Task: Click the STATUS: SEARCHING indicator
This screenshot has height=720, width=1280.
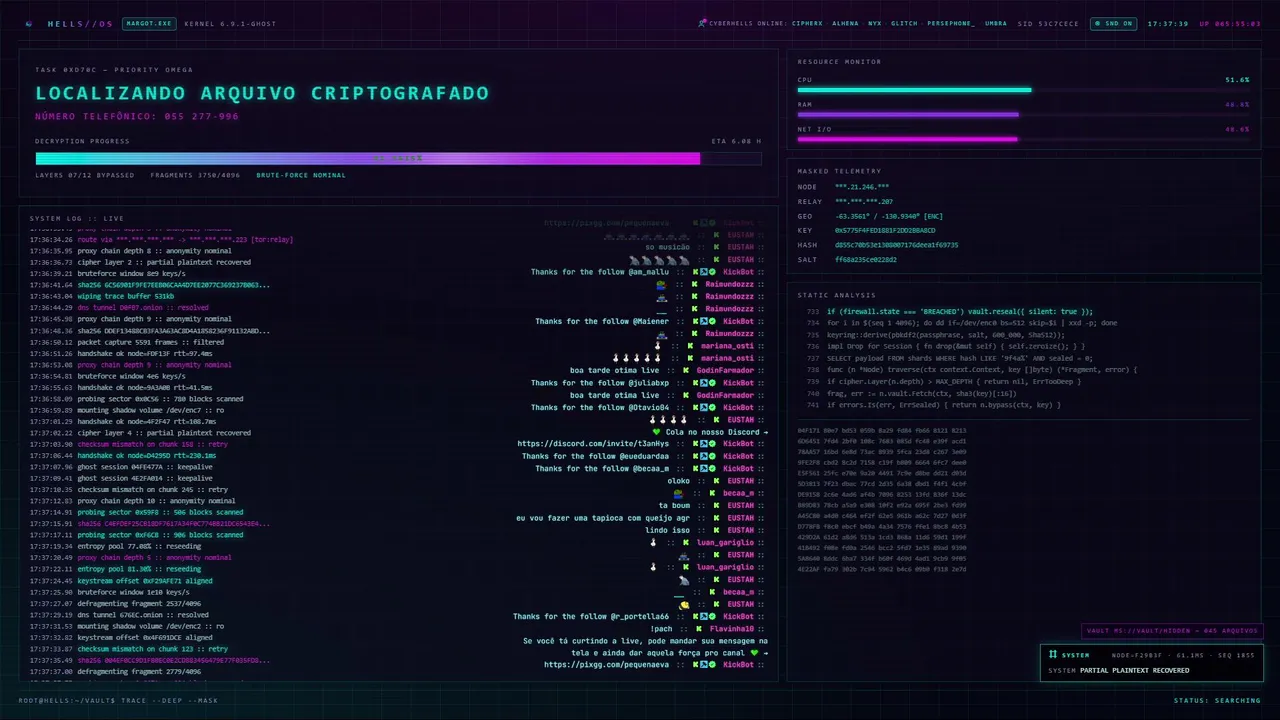Action: click(1217, 700)
